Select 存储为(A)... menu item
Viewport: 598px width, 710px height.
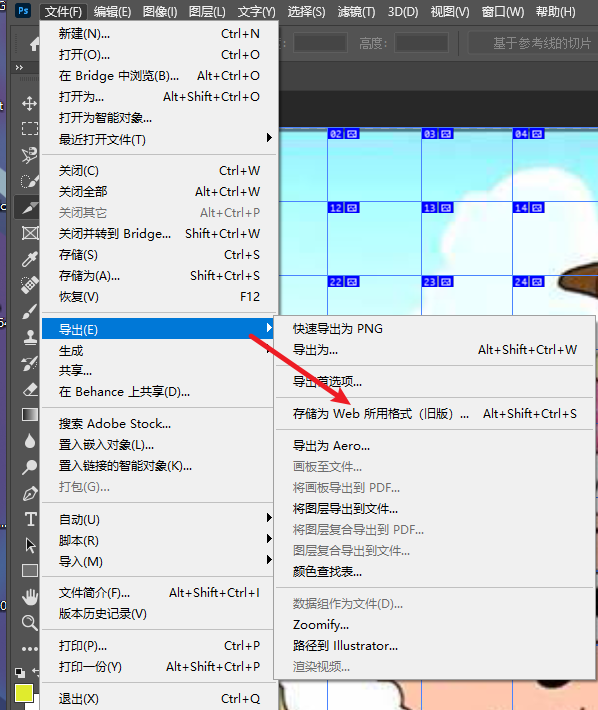click(x=158, y=275)
